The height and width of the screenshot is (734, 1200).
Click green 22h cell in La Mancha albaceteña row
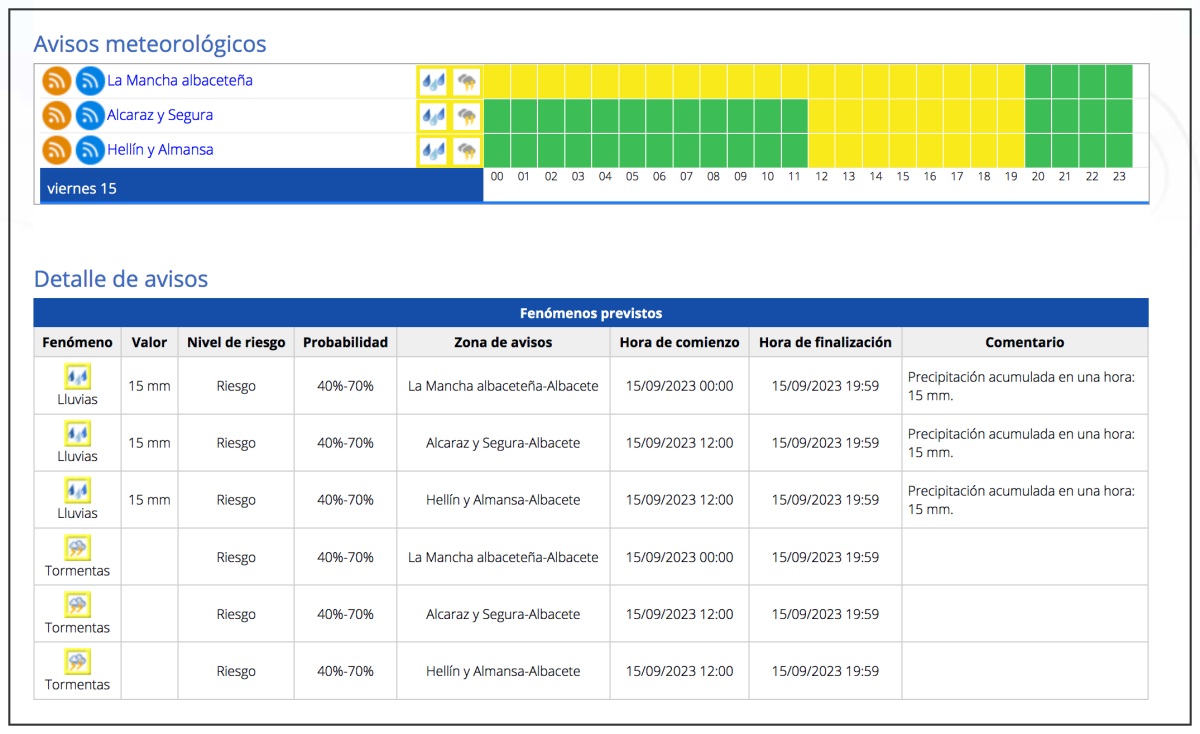coord(1092,81)
